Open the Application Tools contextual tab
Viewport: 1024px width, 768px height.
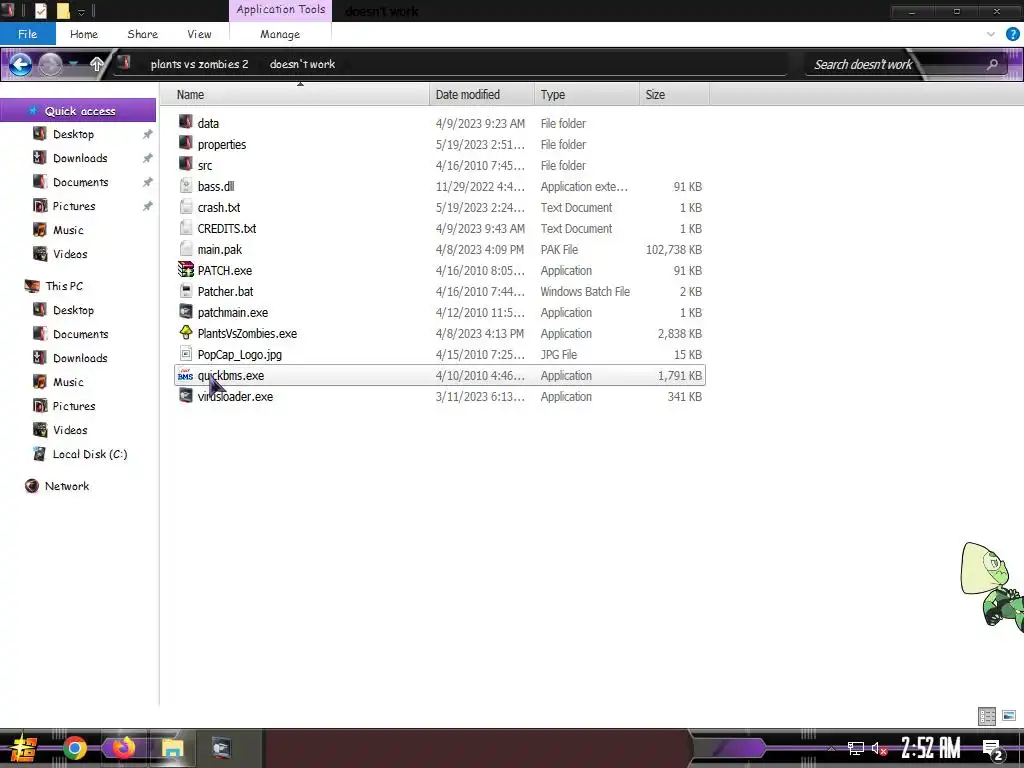(281, 10)
